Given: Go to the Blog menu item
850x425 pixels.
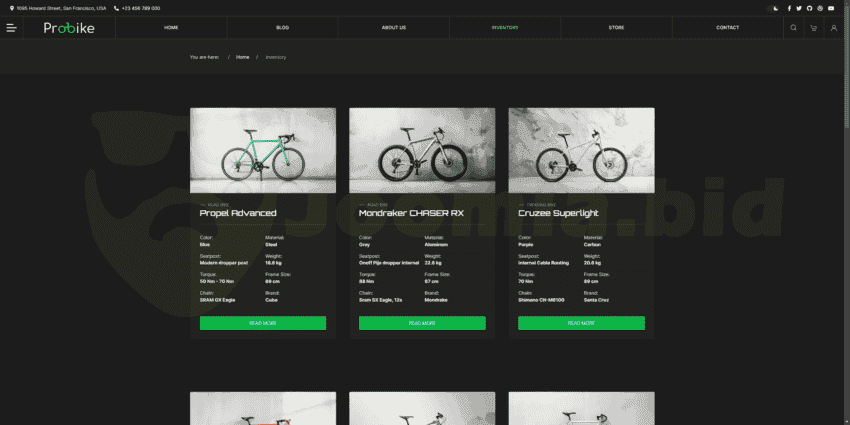Looking at the screenshot, I should [x=282, y=28].
